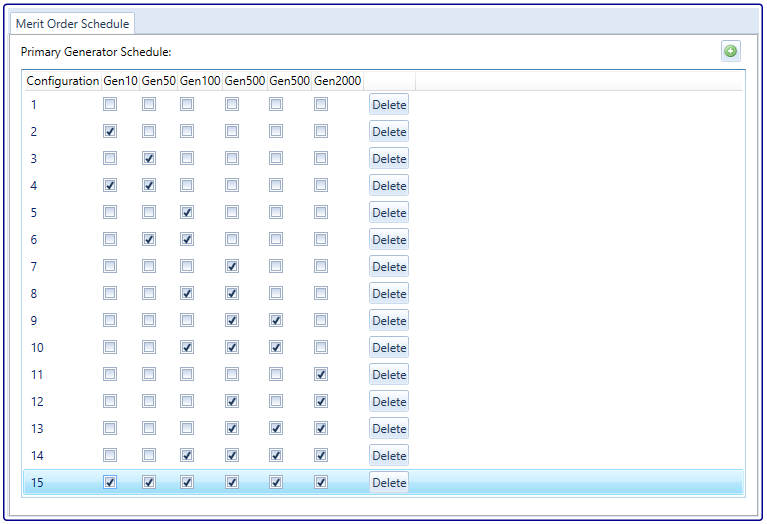Enable Gen10 checkbox for configuration 1
This screenshot has height=524, width=767.
coord(110,104)
